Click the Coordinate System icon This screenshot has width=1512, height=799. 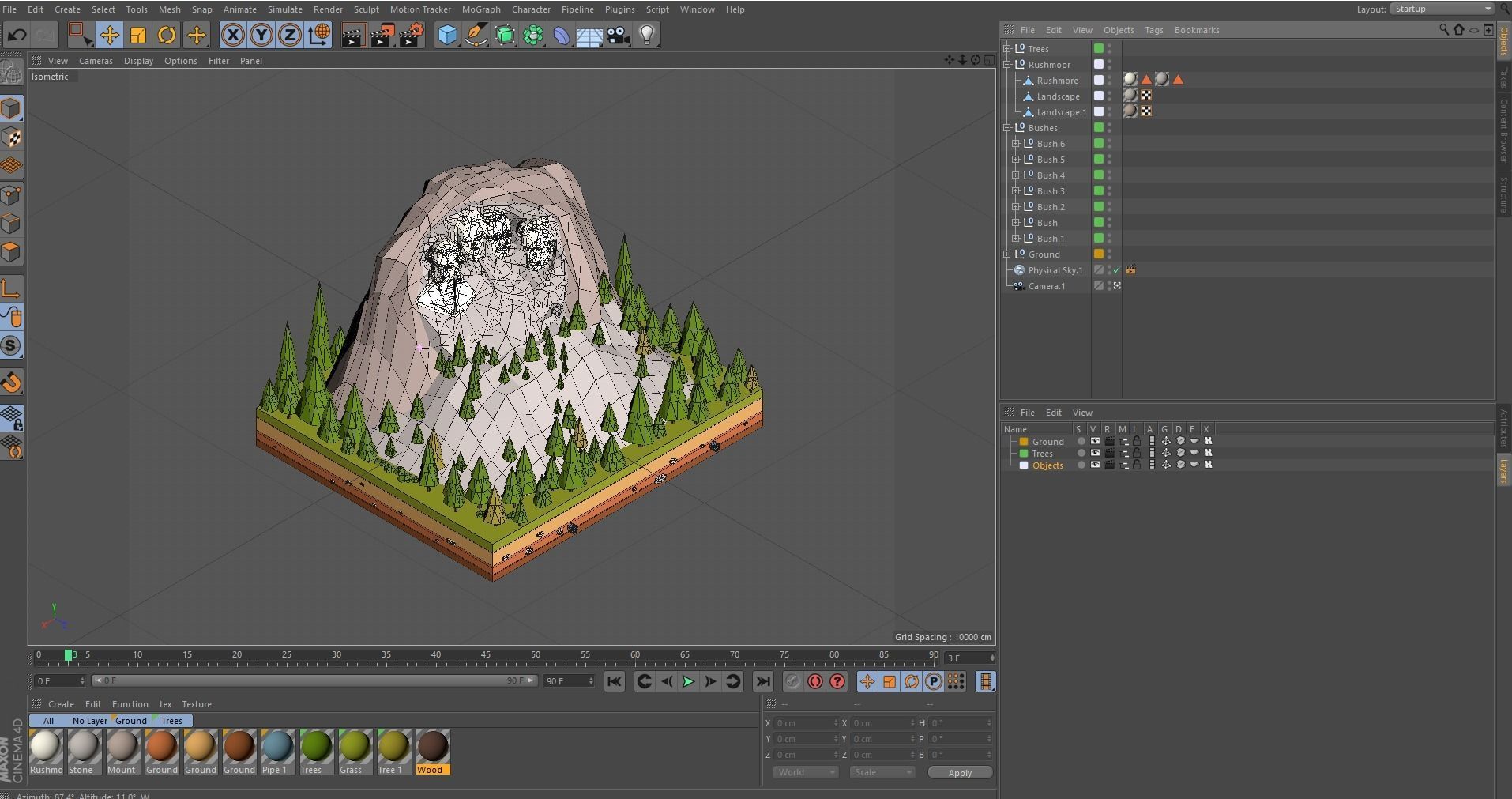pyautogui.click(x=319, y=35)
